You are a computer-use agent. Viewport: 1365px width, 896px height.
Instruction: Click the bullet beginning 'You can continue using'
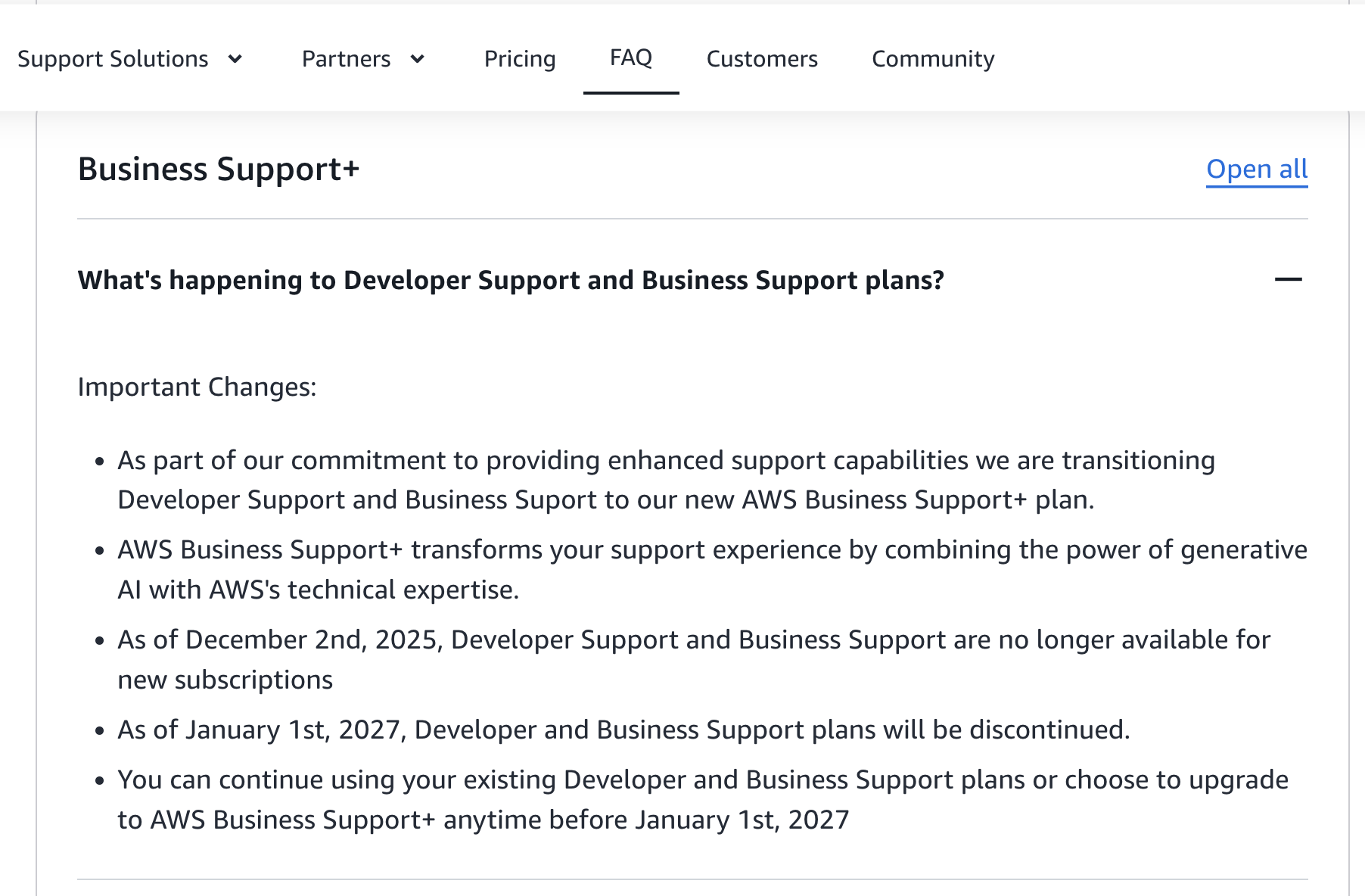point(702,780)
